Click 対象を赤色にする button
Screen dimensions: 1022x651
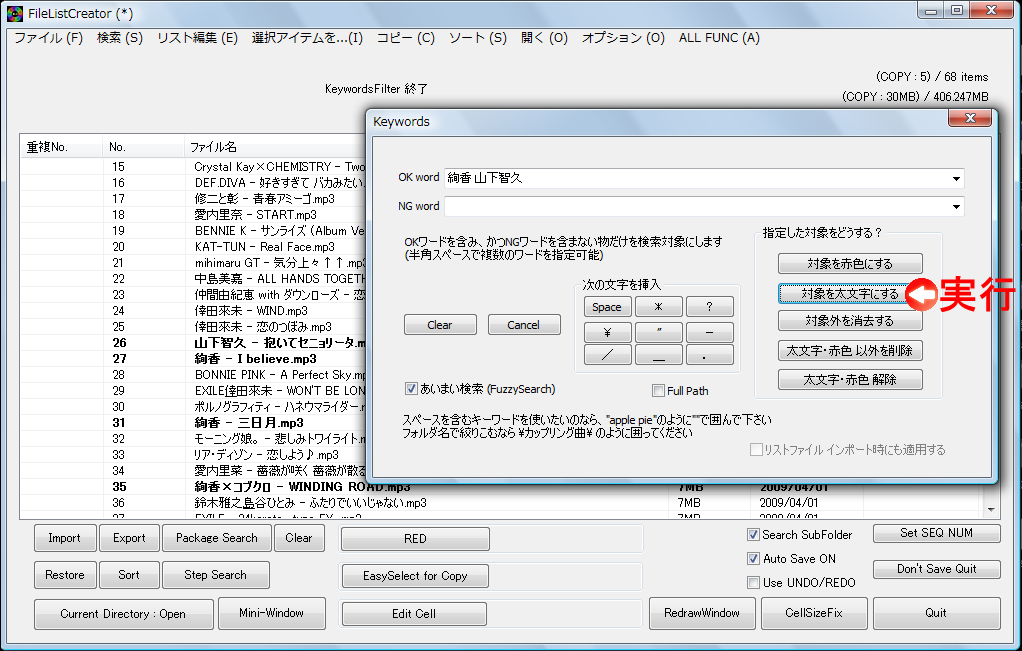click(x=849, y=263)
